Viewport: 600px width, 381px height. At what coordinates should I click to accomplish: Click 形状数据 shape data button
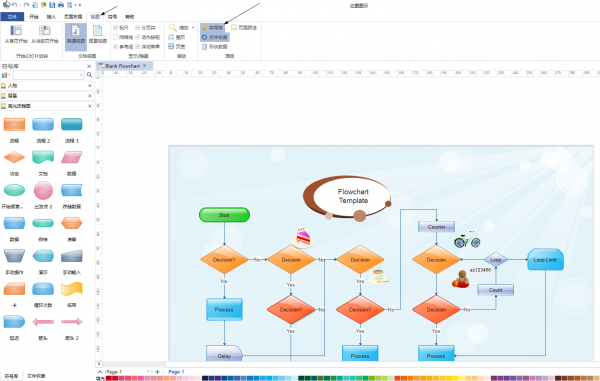(215, 47)
